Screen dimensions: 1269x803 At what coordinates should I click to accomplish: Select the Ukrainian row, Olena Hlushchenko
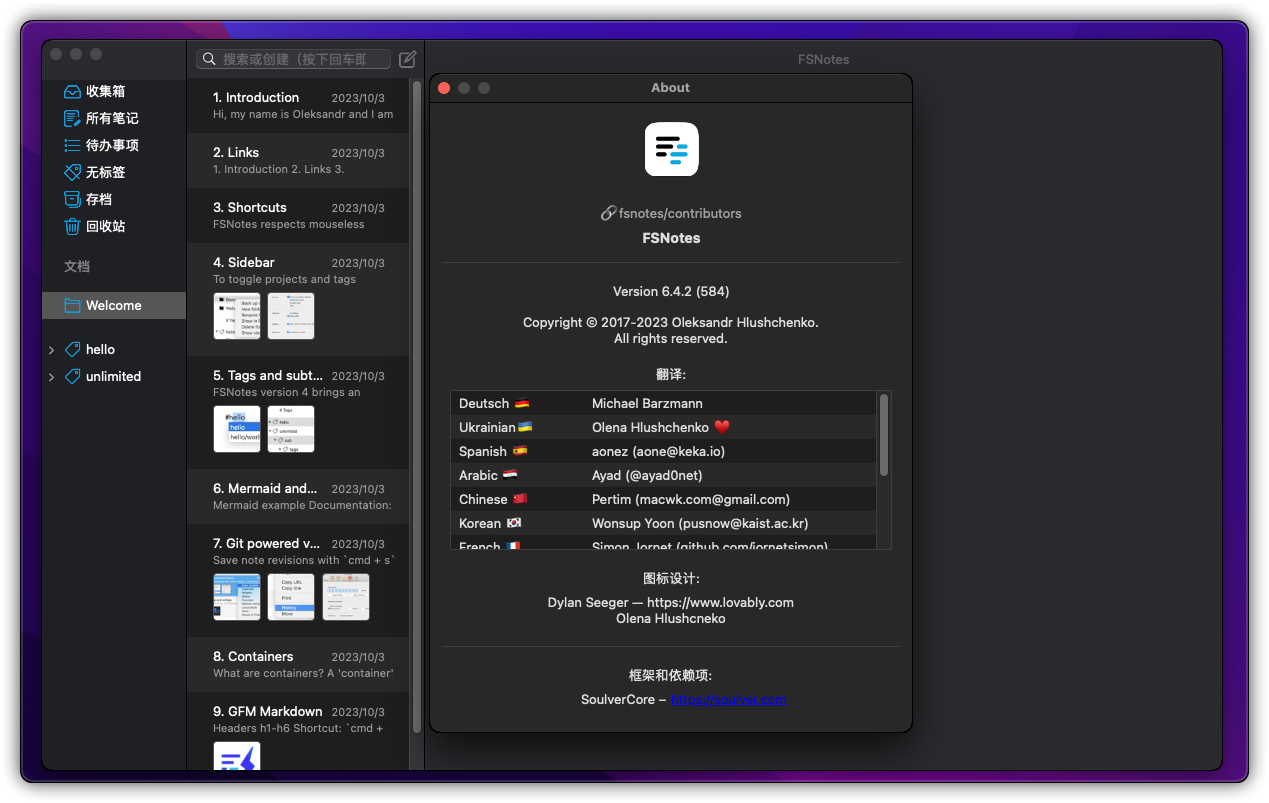(x=664, y=427)
